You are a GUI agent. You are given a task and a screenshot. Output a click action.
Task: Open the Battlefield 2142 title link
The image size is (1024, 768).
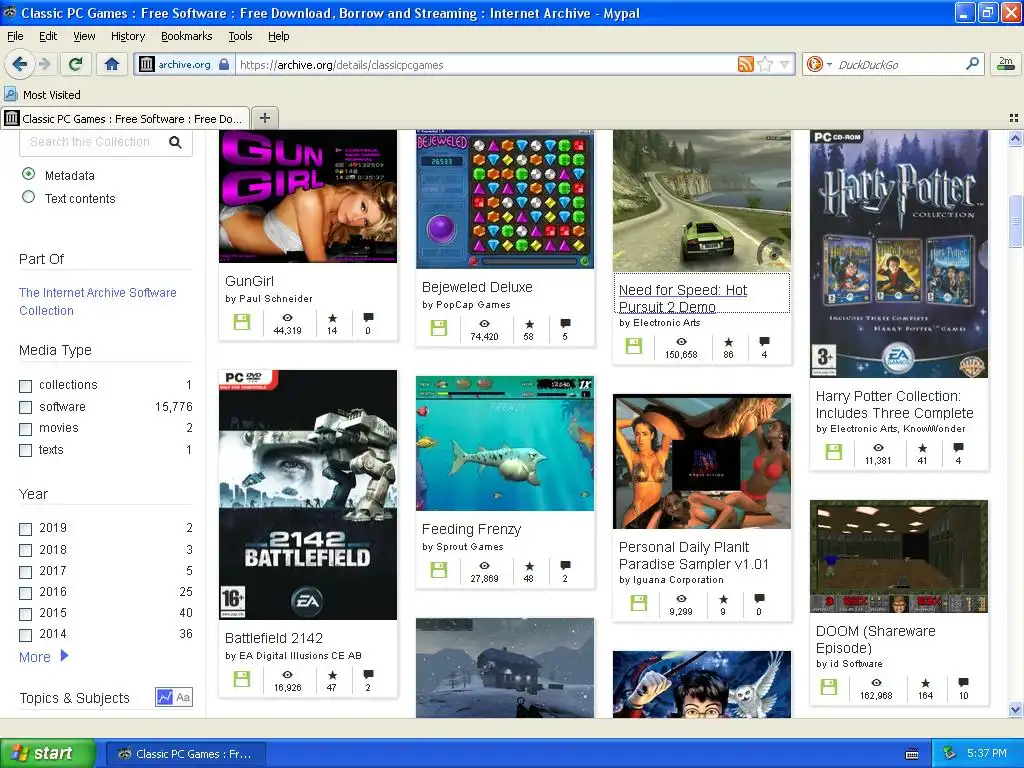[274, 638]
